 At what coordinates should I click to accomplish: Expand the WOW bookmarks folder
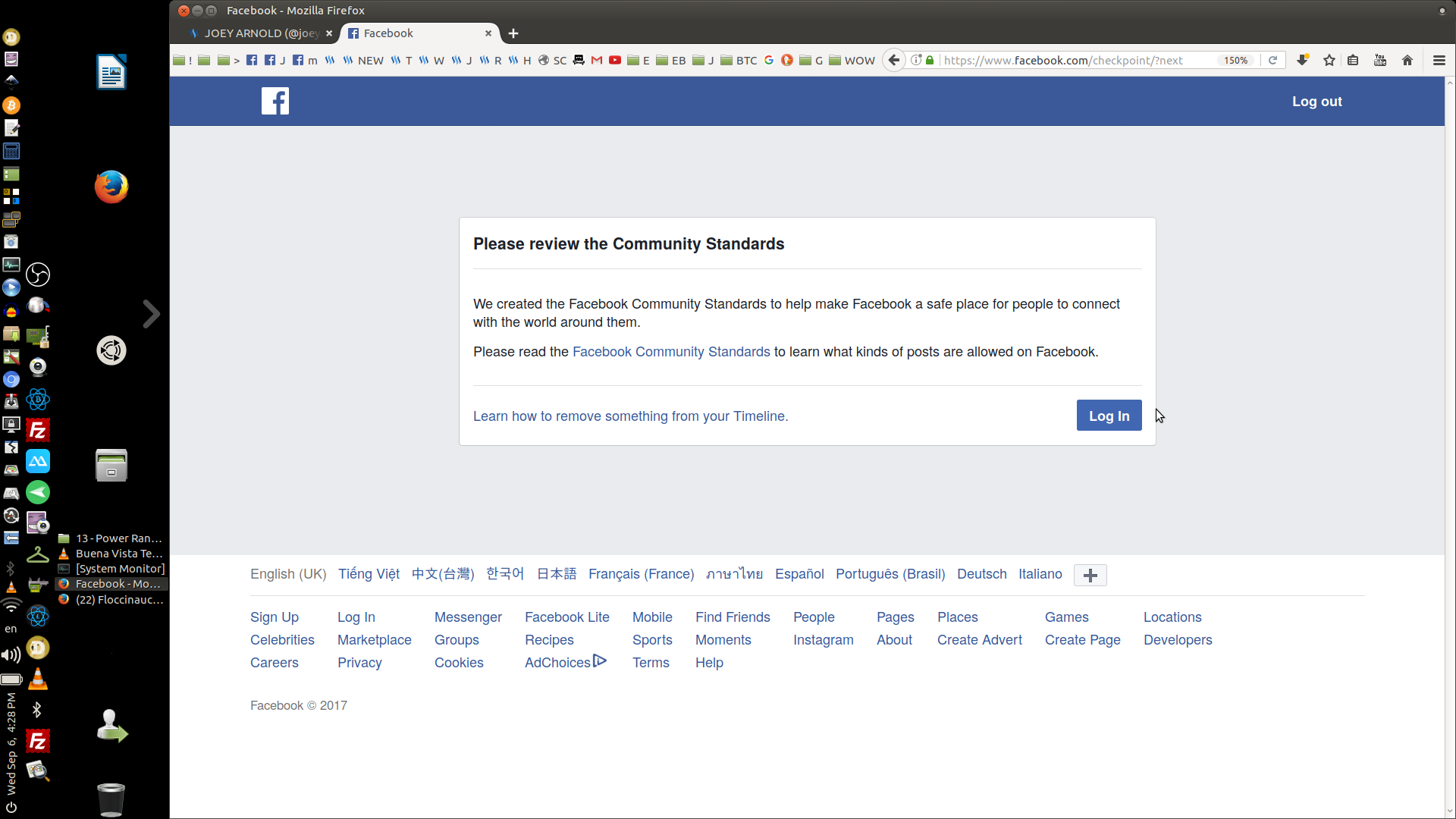point(852,61)
